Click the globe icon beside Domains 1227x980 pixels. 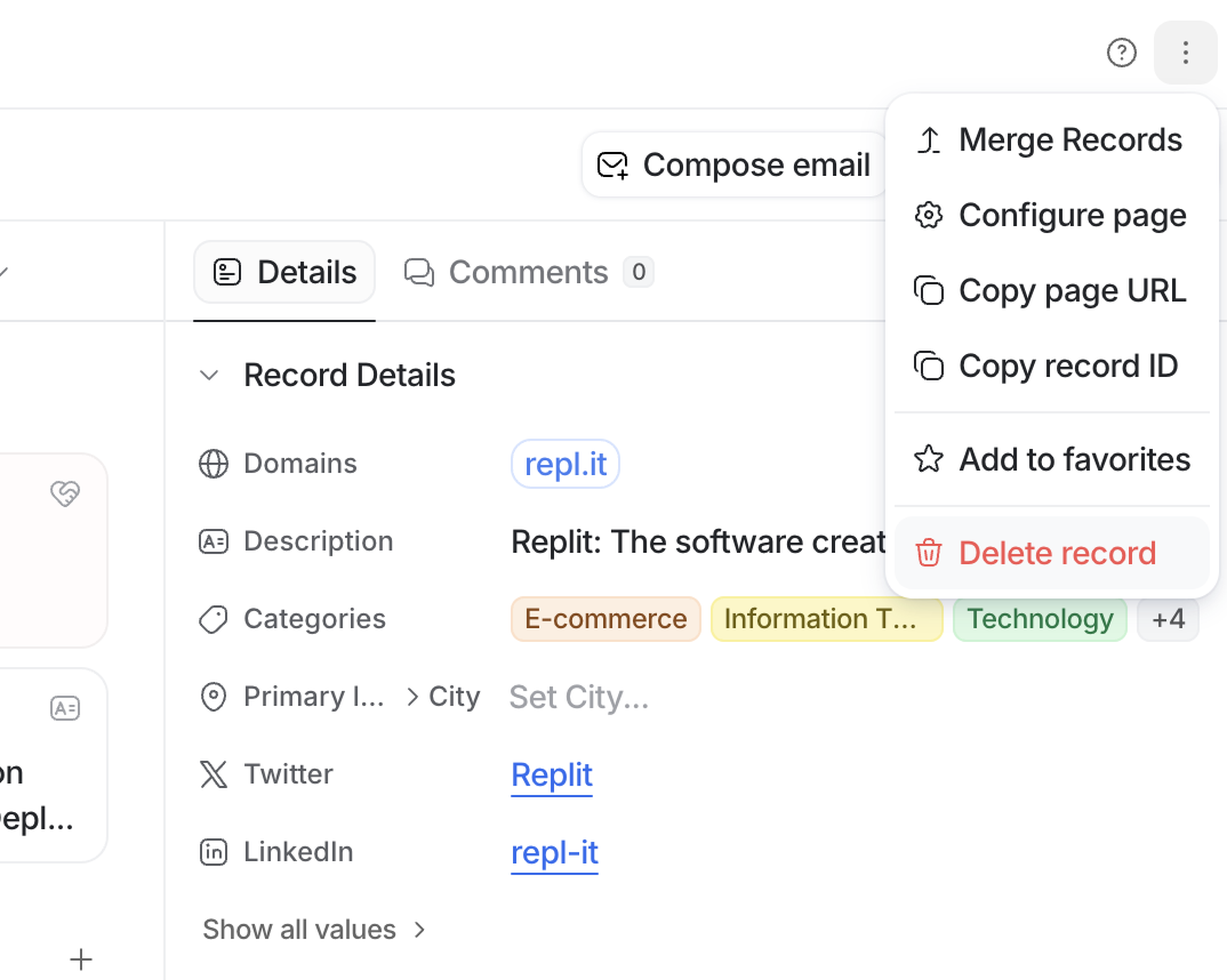(213, 463)
